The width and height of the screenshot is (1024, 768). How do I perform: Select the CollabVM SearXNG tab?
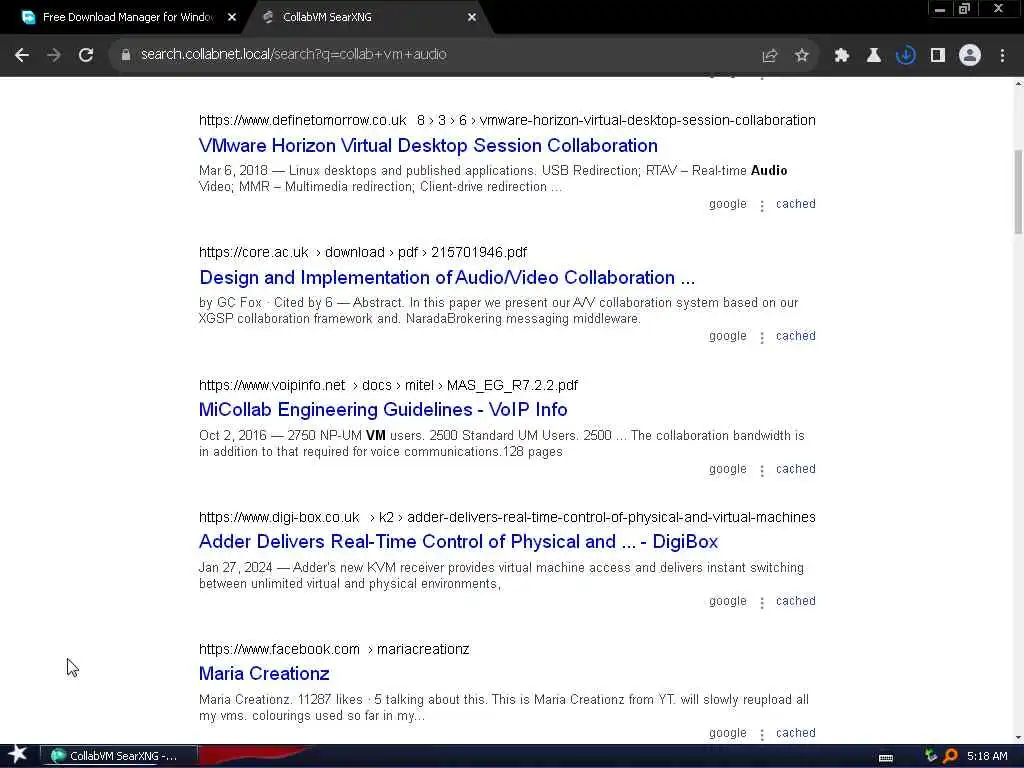(x=327, y=18)
